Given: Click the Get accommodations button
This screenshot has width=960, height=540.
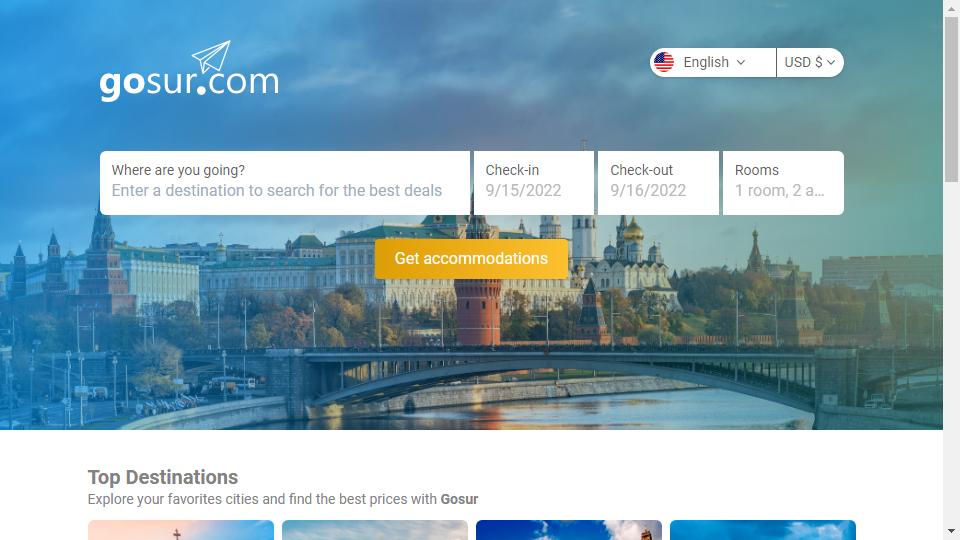Looking at the screenshot, I should click(471, 258).
